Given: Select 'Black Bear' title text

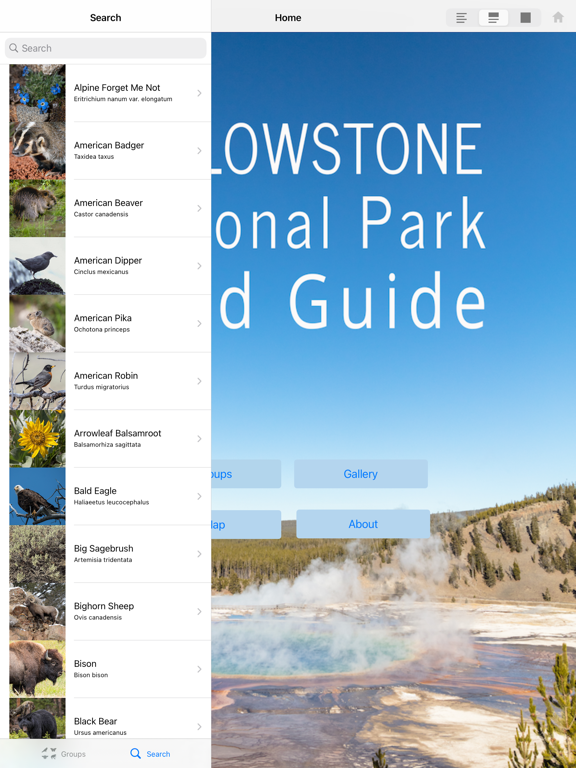Looking at the screenshot, I should [96, 721].
